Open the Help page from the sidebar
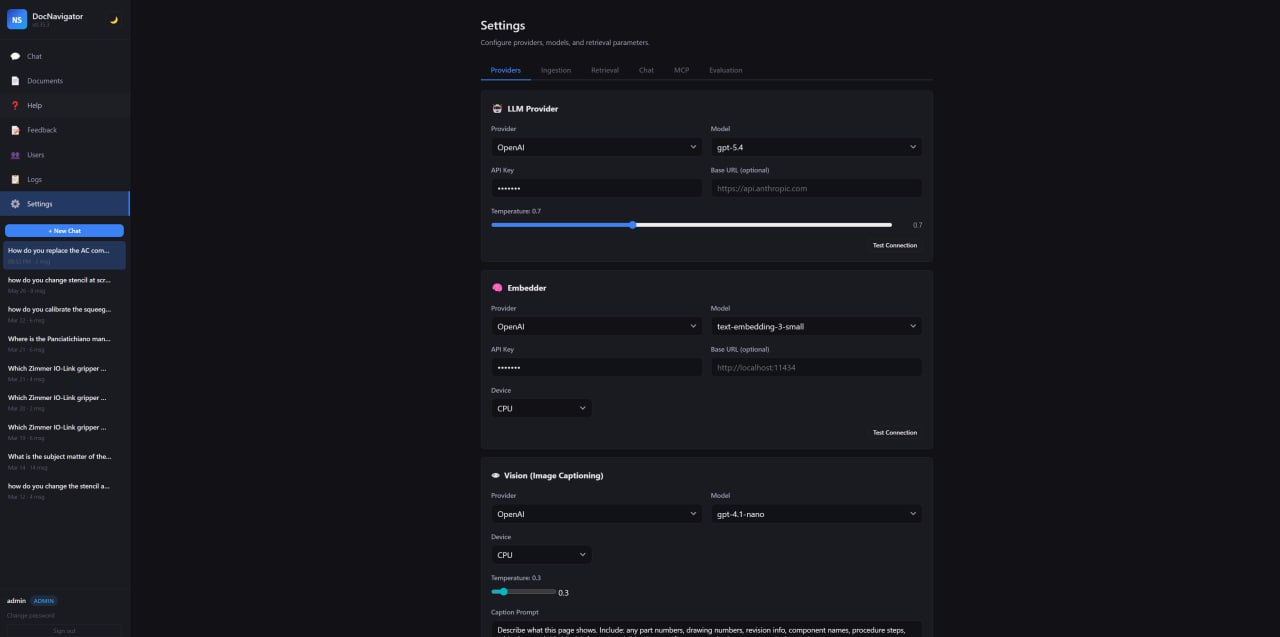This screenshot has width=1280, height=637. 65,105
